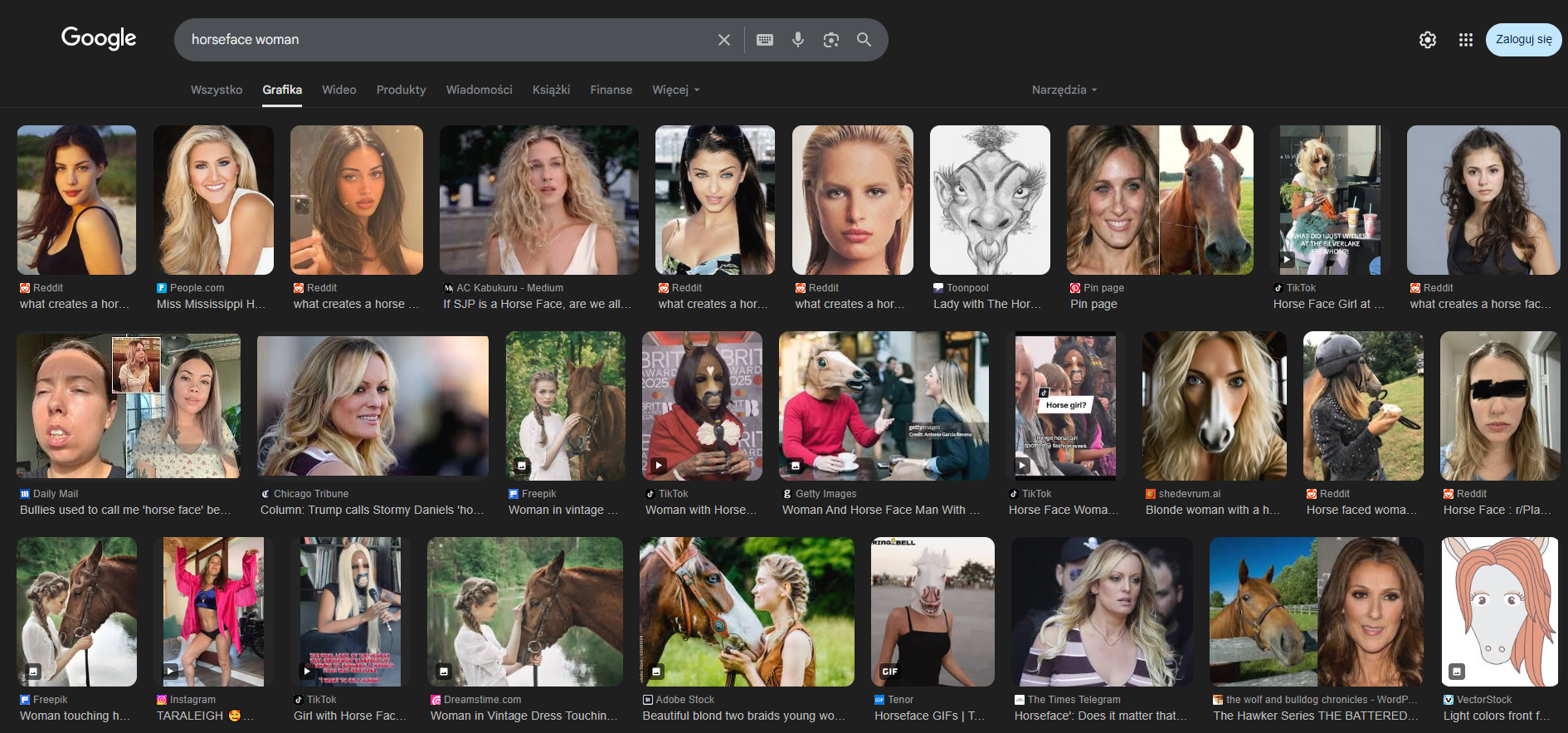Switch to the Wszystko tab
Image resolution: width=1568 pixels, height=733 pixels.
pyautogui.click(x=217, y=90)
